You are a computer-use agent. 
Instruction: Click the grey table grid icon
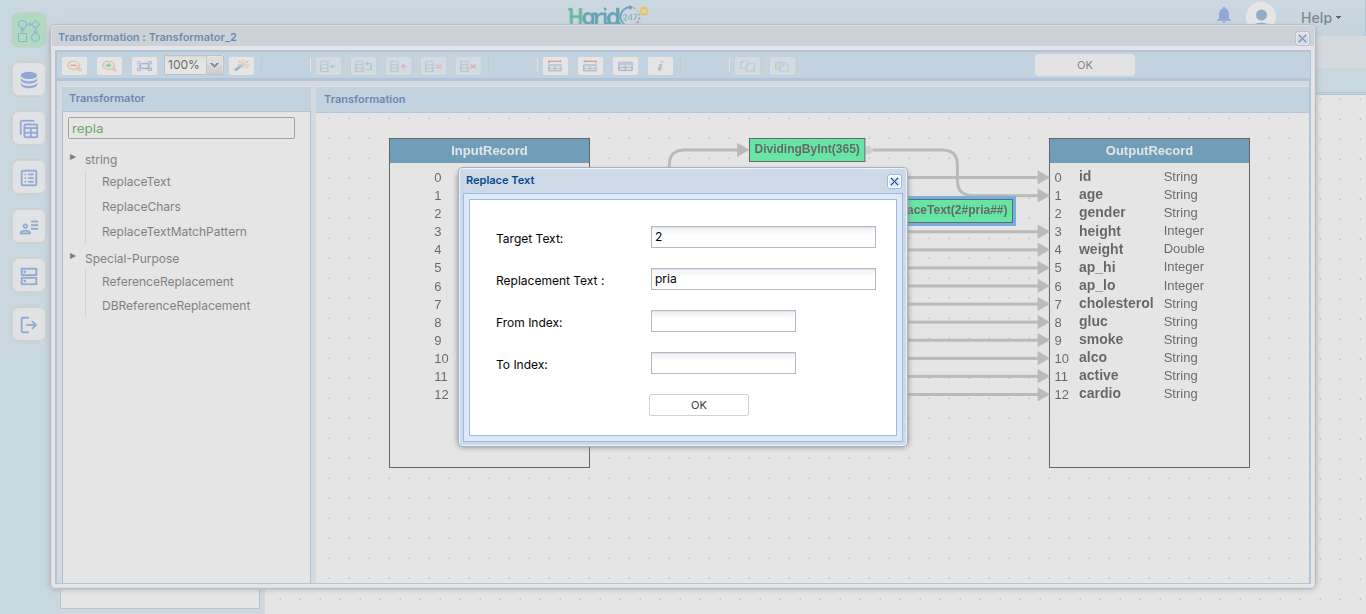click(625, 66)
